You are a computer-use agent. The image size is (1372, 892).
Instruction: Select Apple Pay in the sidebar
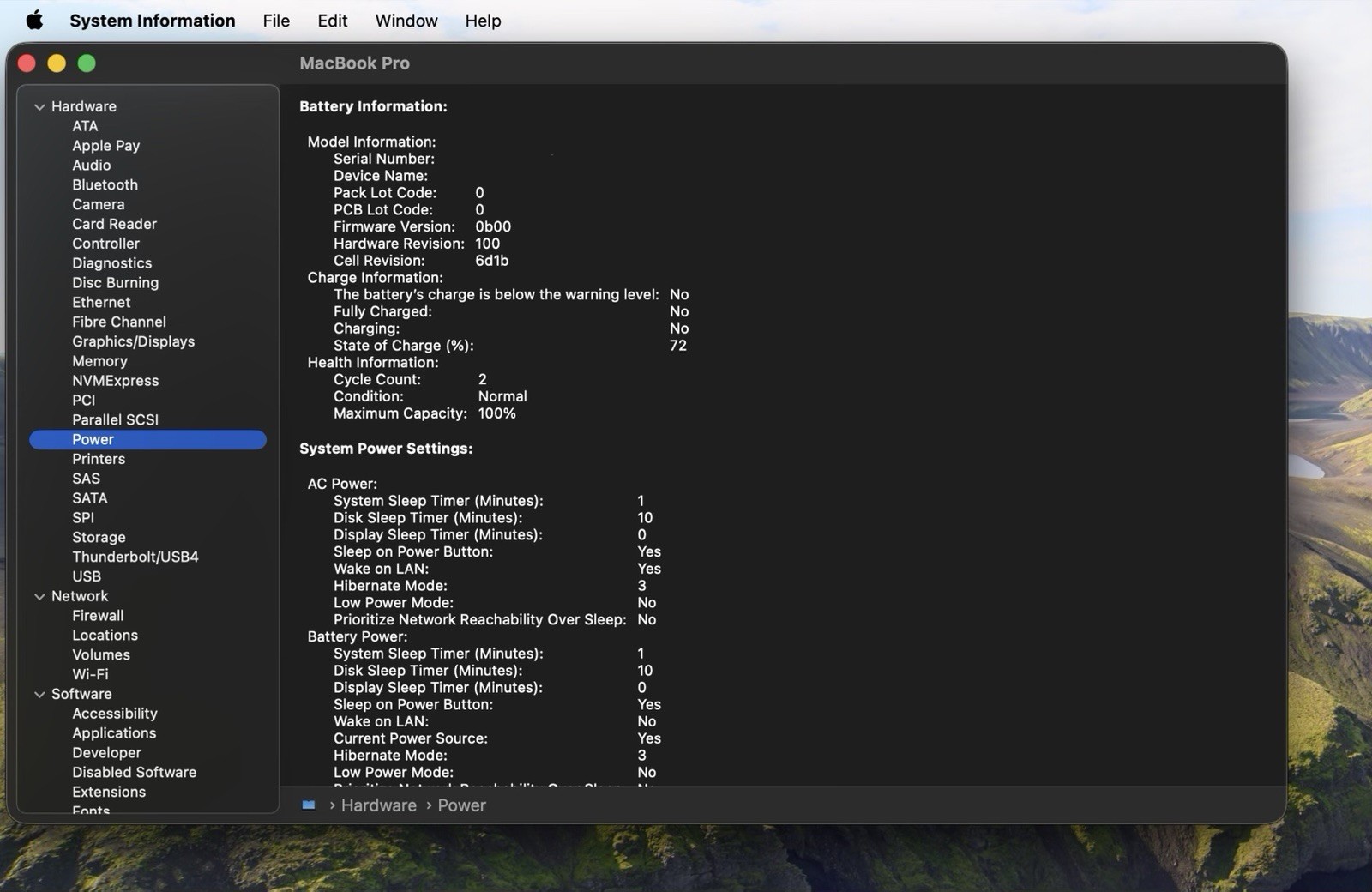106,146
